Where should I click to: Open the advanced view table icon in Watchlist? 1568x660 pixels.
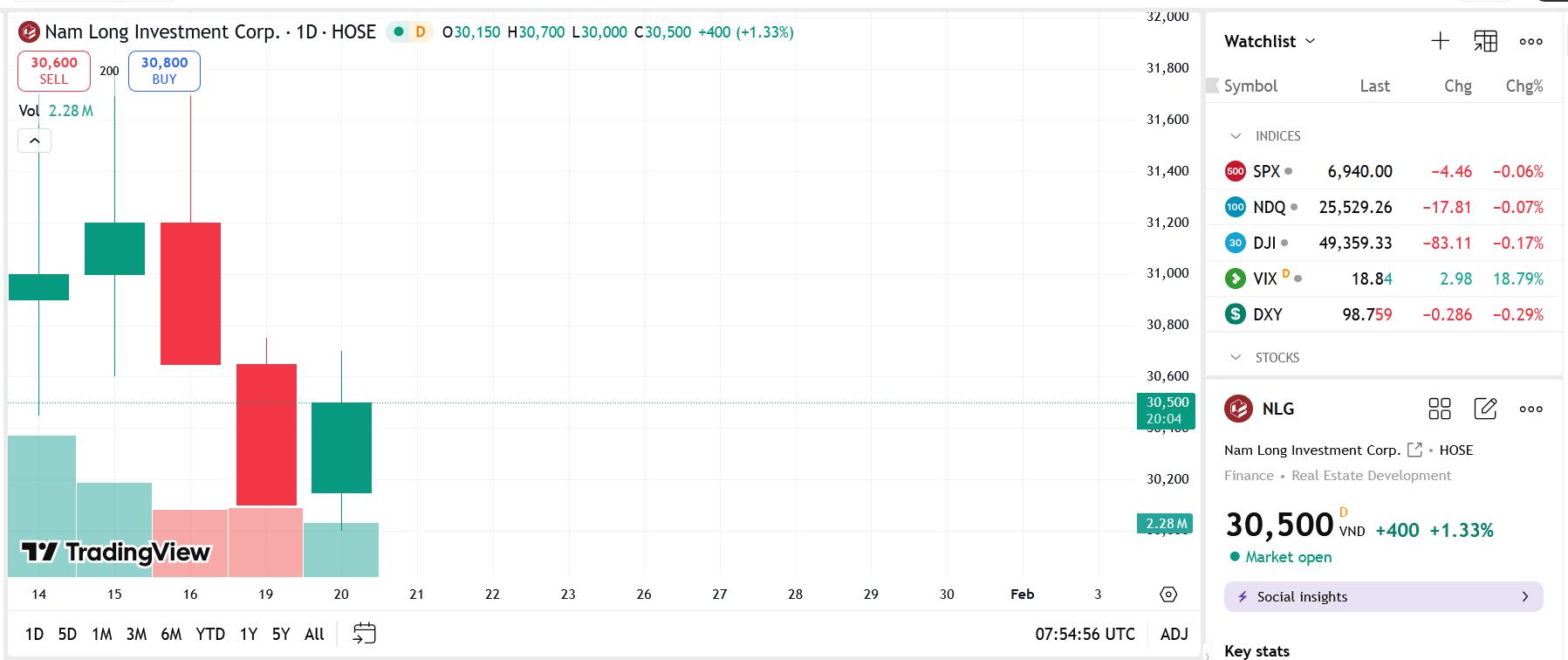(x=1485, y=41)
